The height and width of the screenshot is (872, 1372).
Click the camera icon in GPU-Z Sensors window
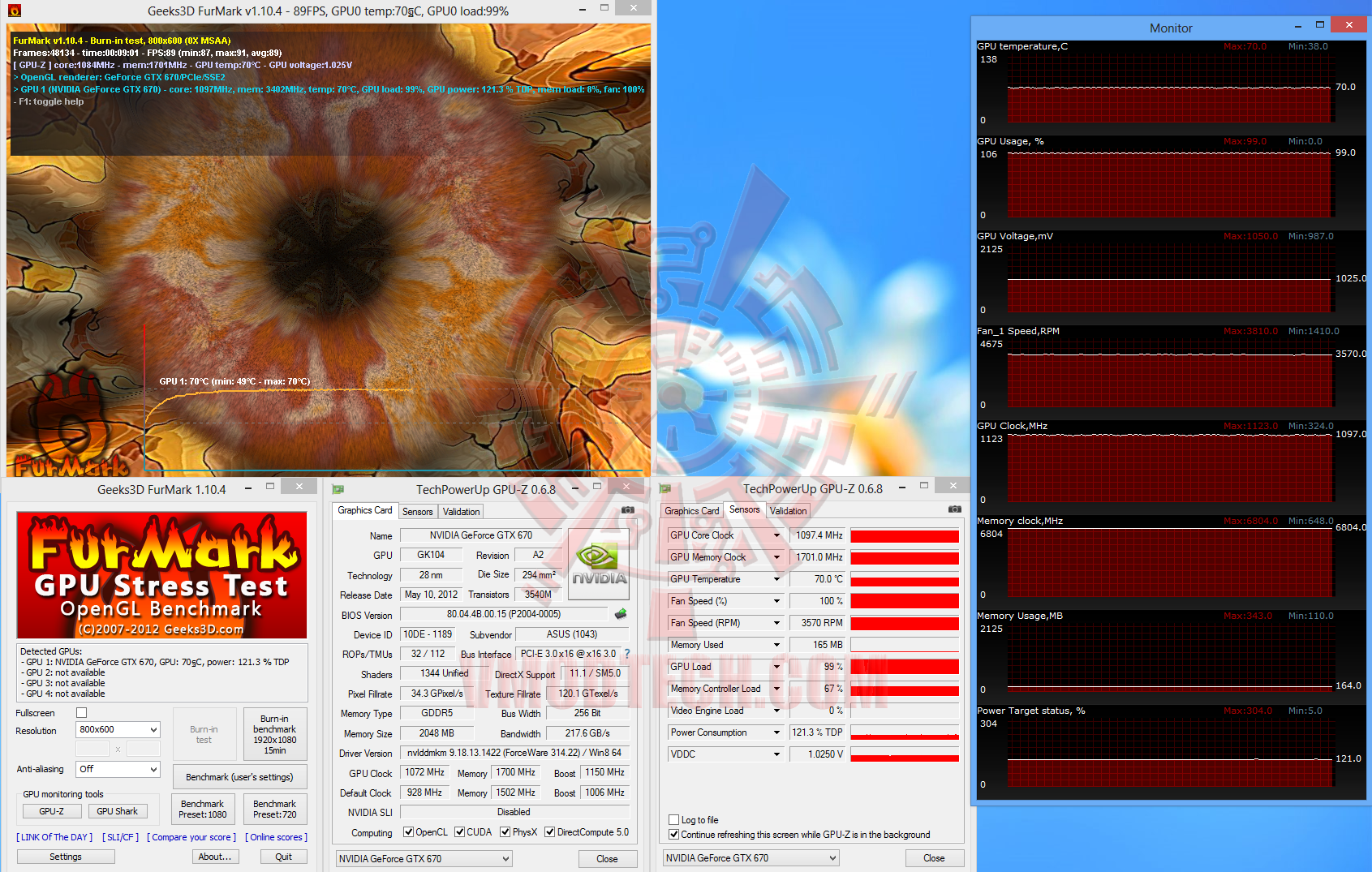click(x=955, y=509)
